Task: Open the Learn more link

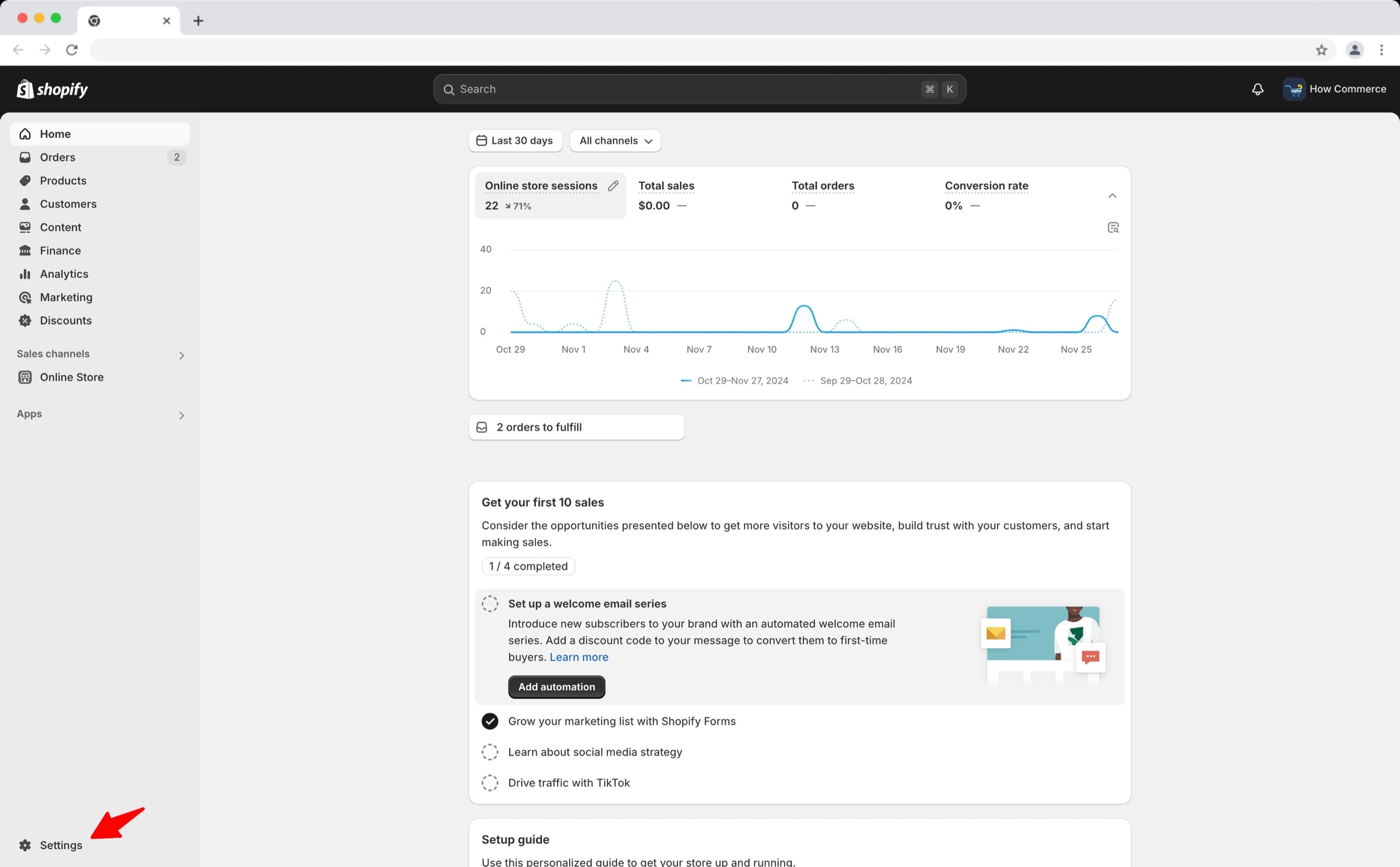Action: [x=578, y=657]
